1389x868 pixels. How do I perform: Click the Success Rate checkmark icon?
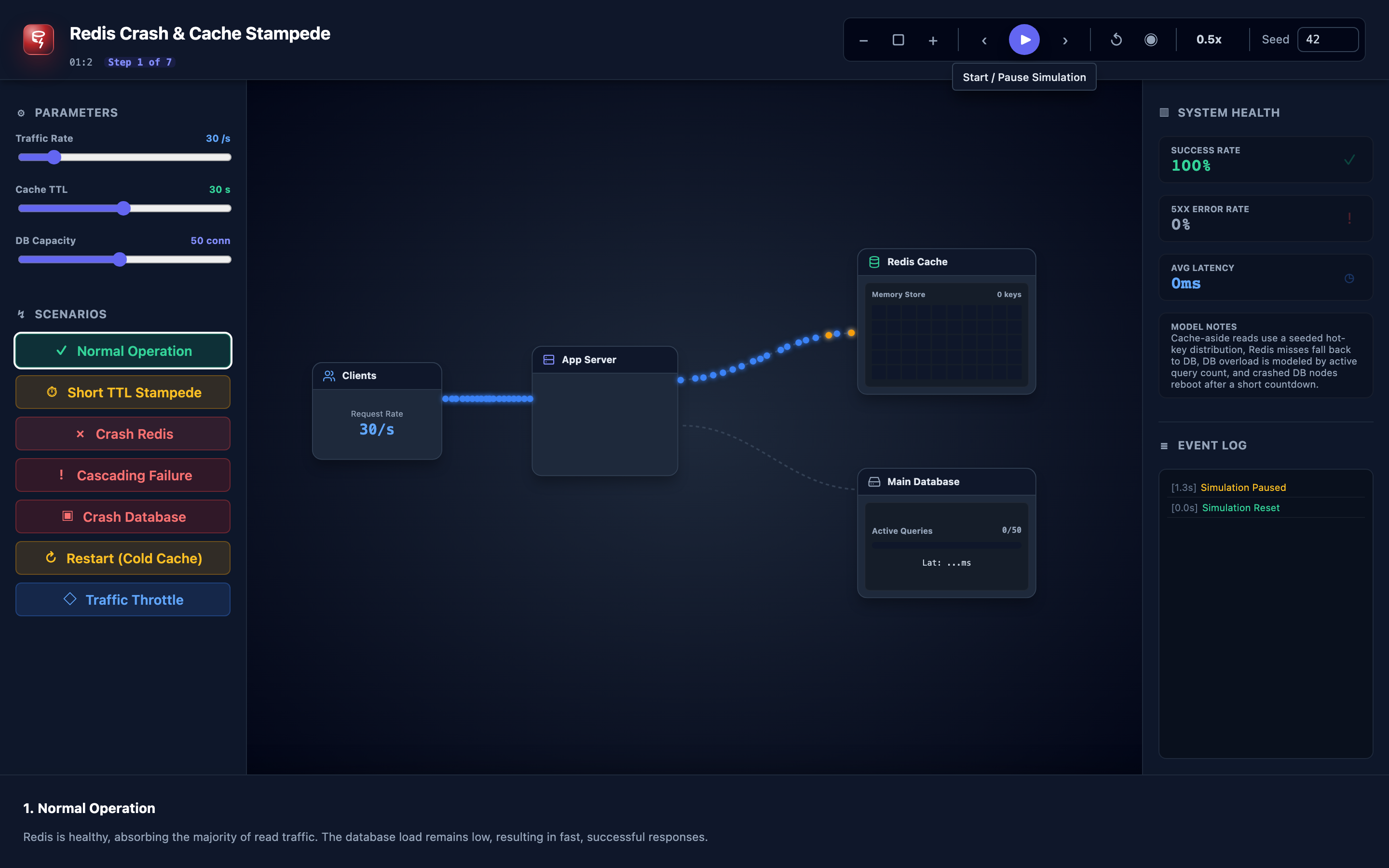[x=1349, y=160]
